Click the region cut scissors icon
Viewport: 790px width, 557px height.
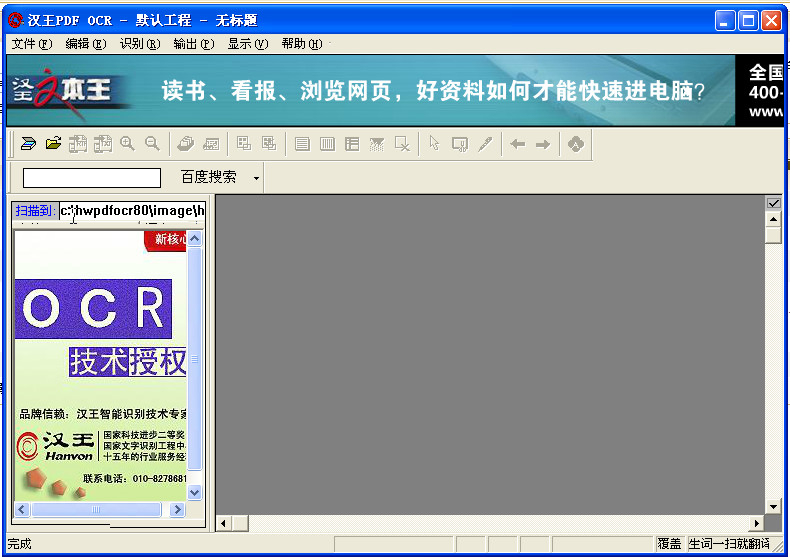(x=459, y=144)
